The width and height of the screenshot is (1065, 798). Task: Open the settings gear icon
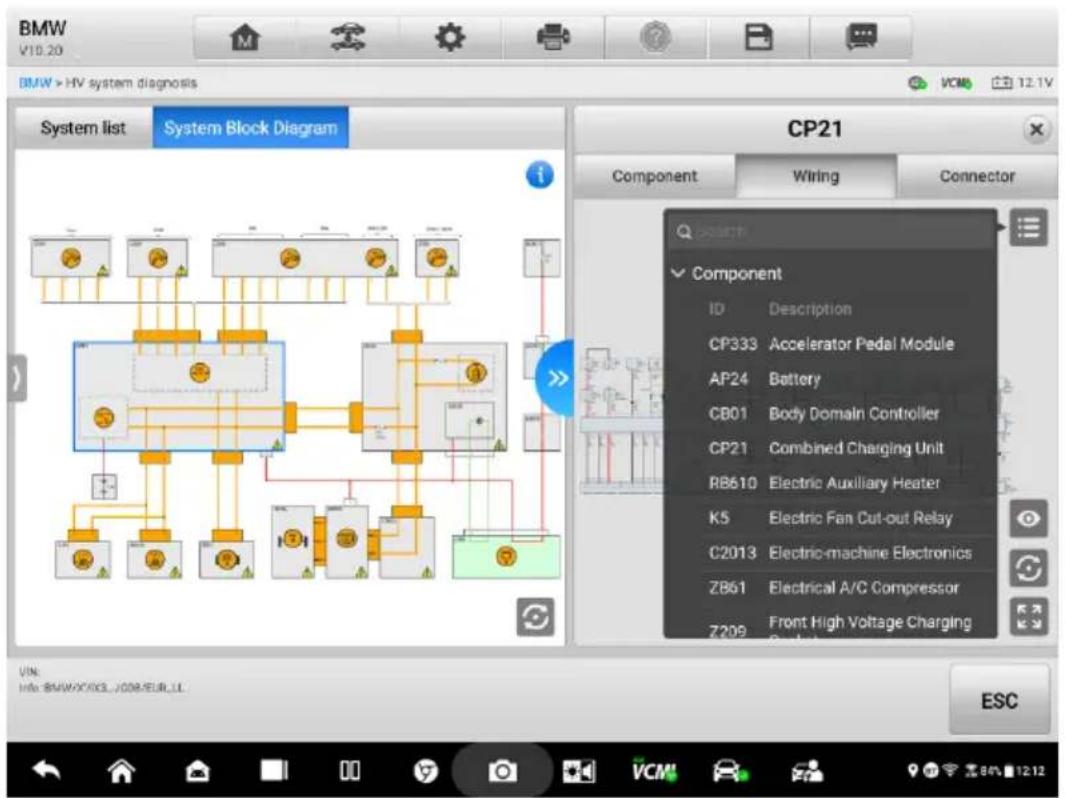click(450, 37)
